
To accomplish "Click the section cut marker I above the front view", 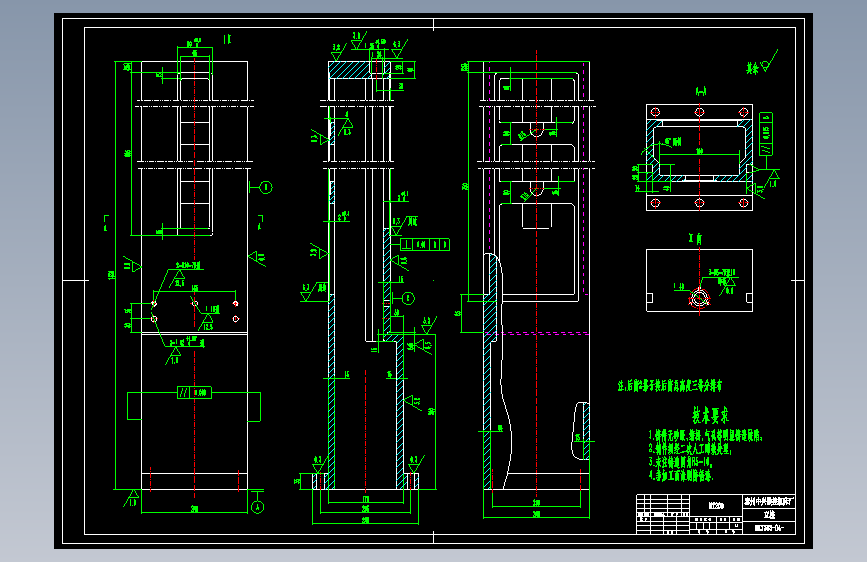I will [227, 39].
